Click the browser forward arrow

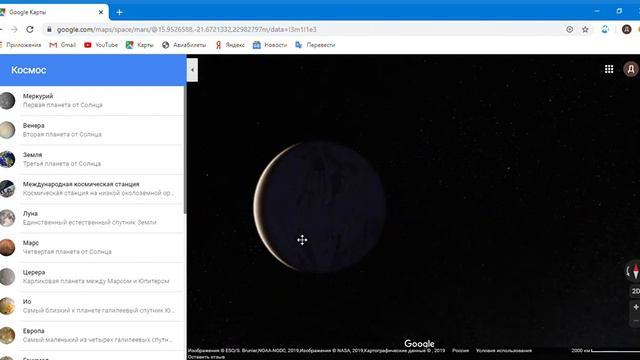click(x=14, y=29)
